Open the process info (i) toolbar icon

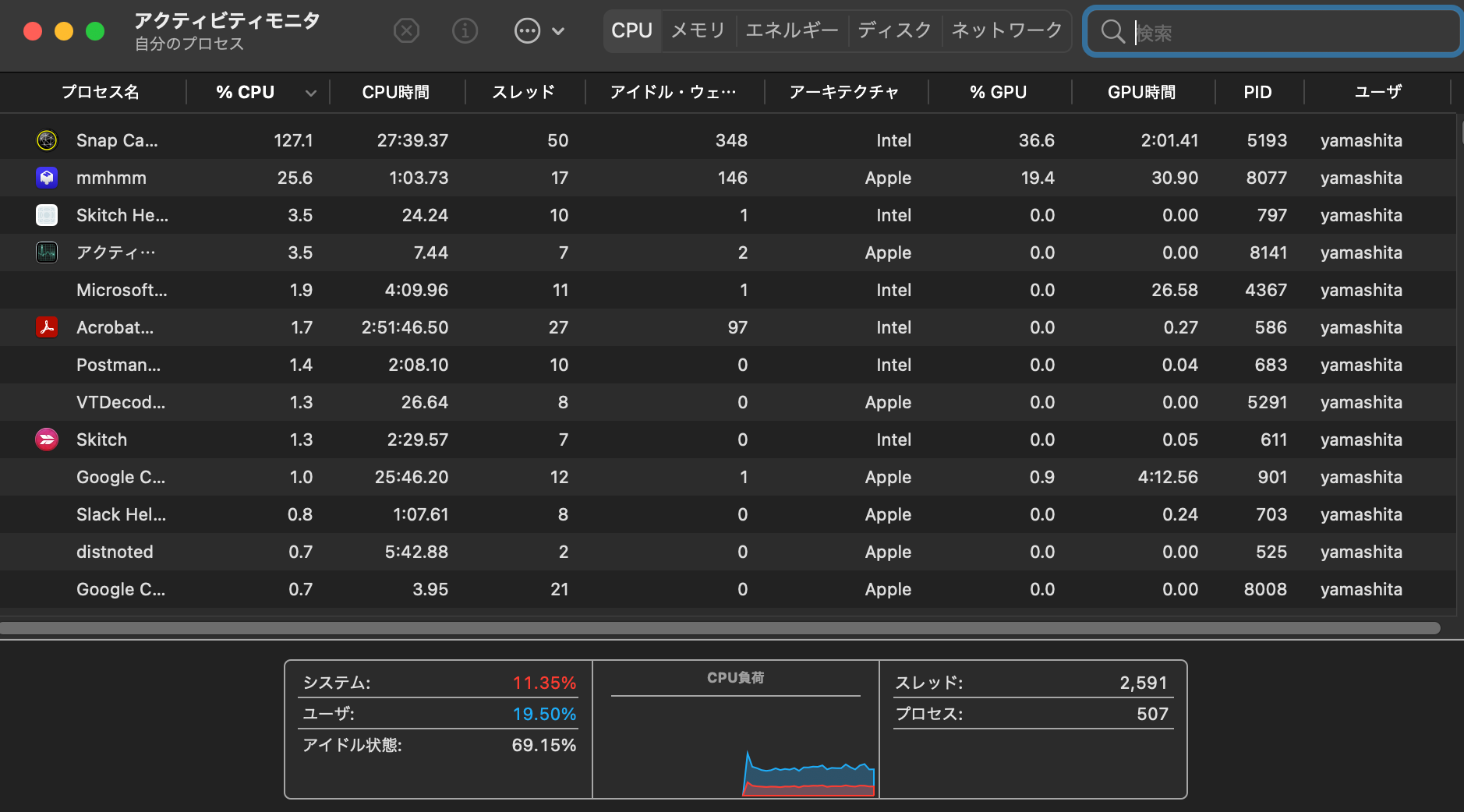point(465,31)
